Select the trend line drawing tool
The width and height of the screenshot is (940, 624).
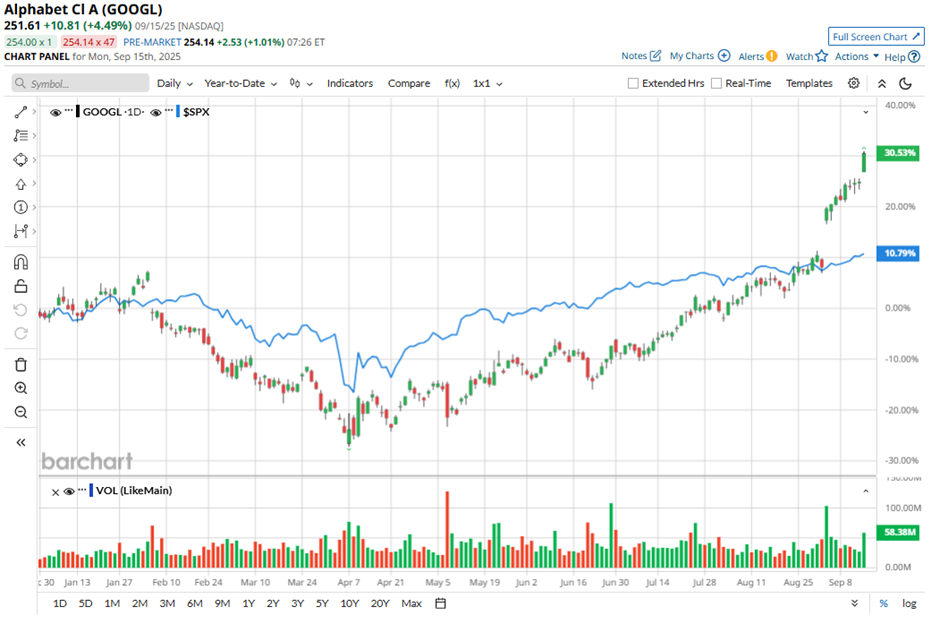[x=20, y=112]
